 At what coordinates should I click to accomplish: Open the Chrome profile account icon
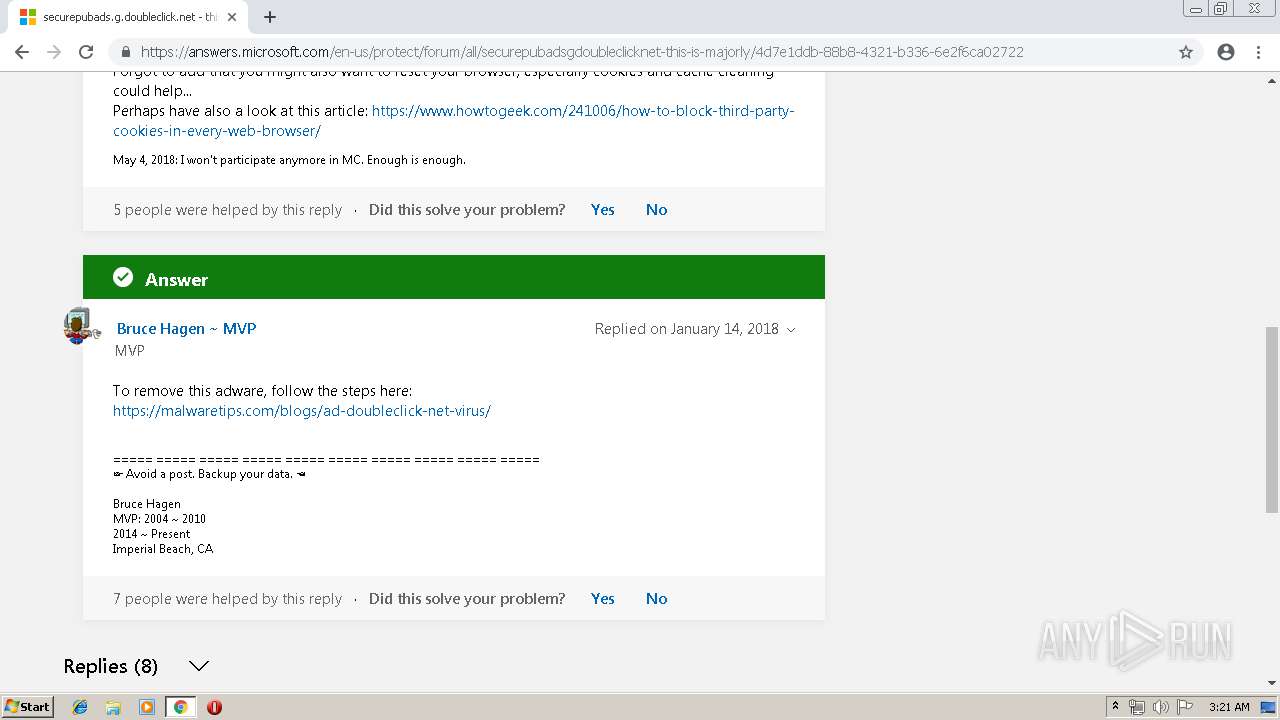pos(1226,52)
